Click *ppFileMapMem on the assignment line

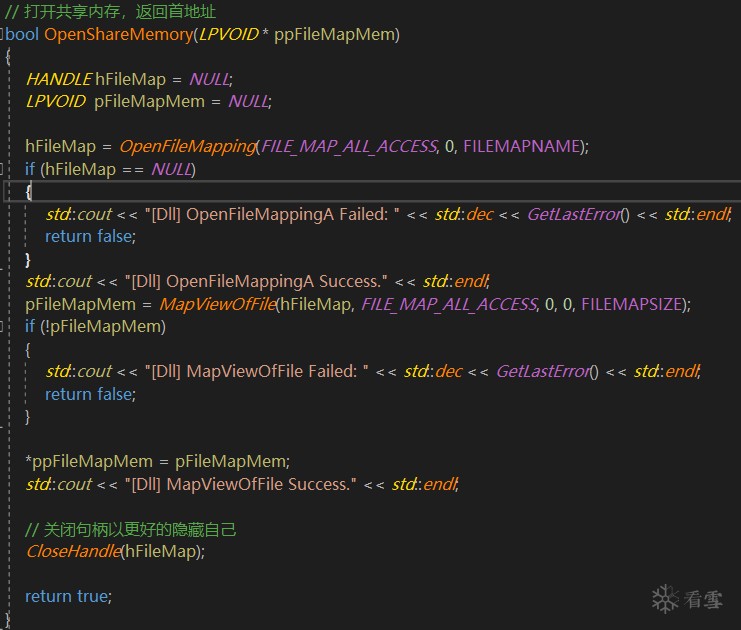[89, 462]
